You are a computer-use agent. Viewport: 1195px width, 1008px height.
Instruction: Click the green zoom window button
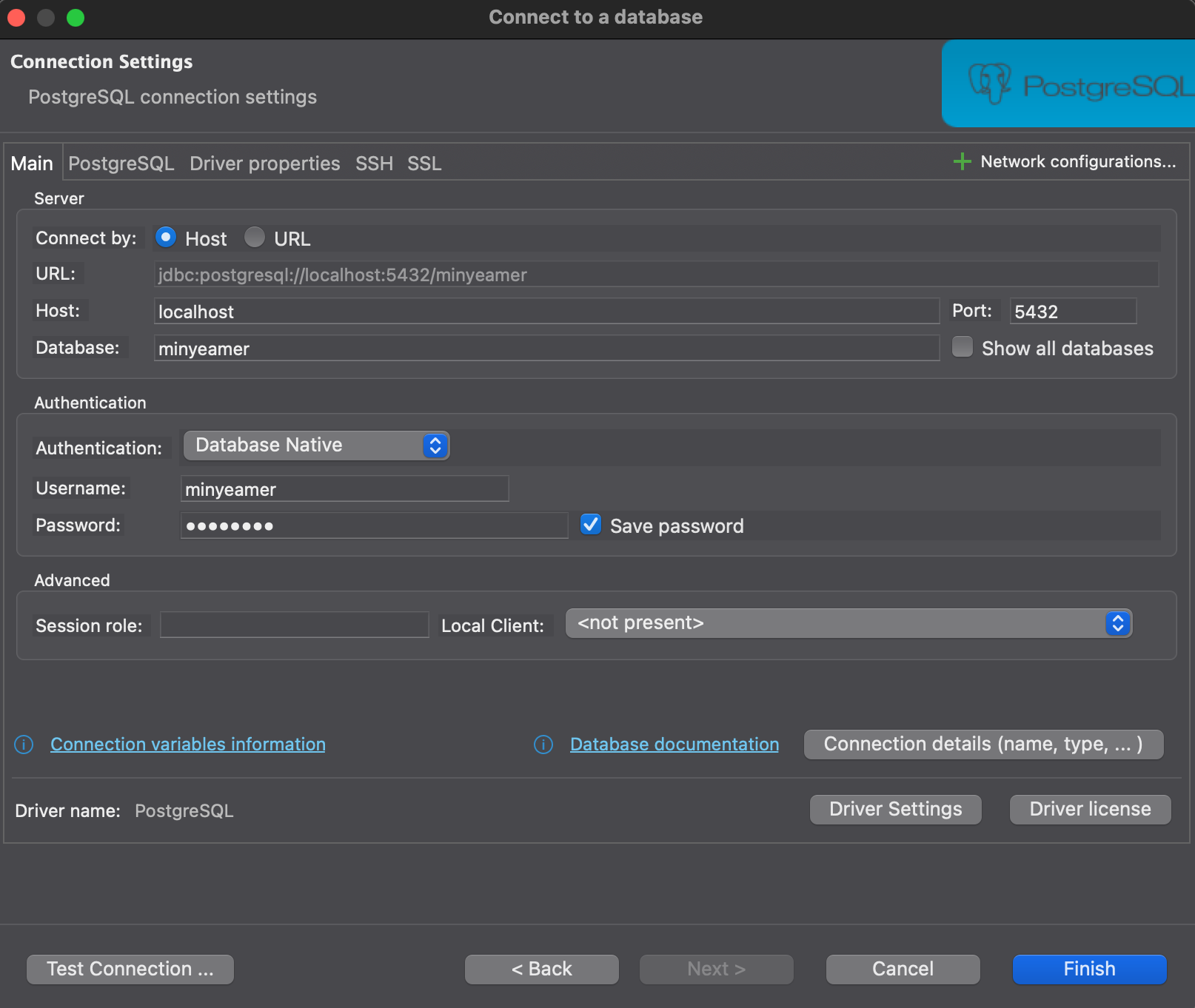pos(76,17)
